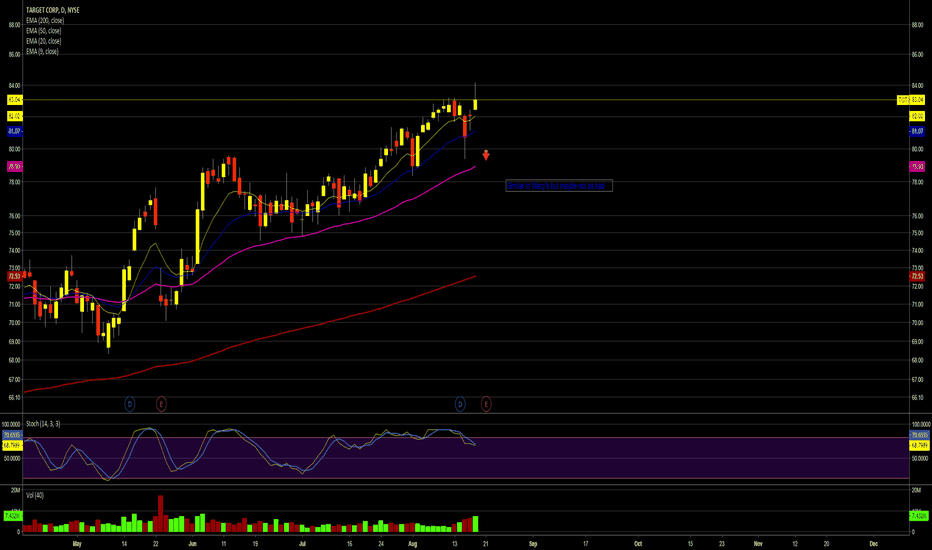
Task: Click the 88.00 level on right price axis
Action: [917, 25]
